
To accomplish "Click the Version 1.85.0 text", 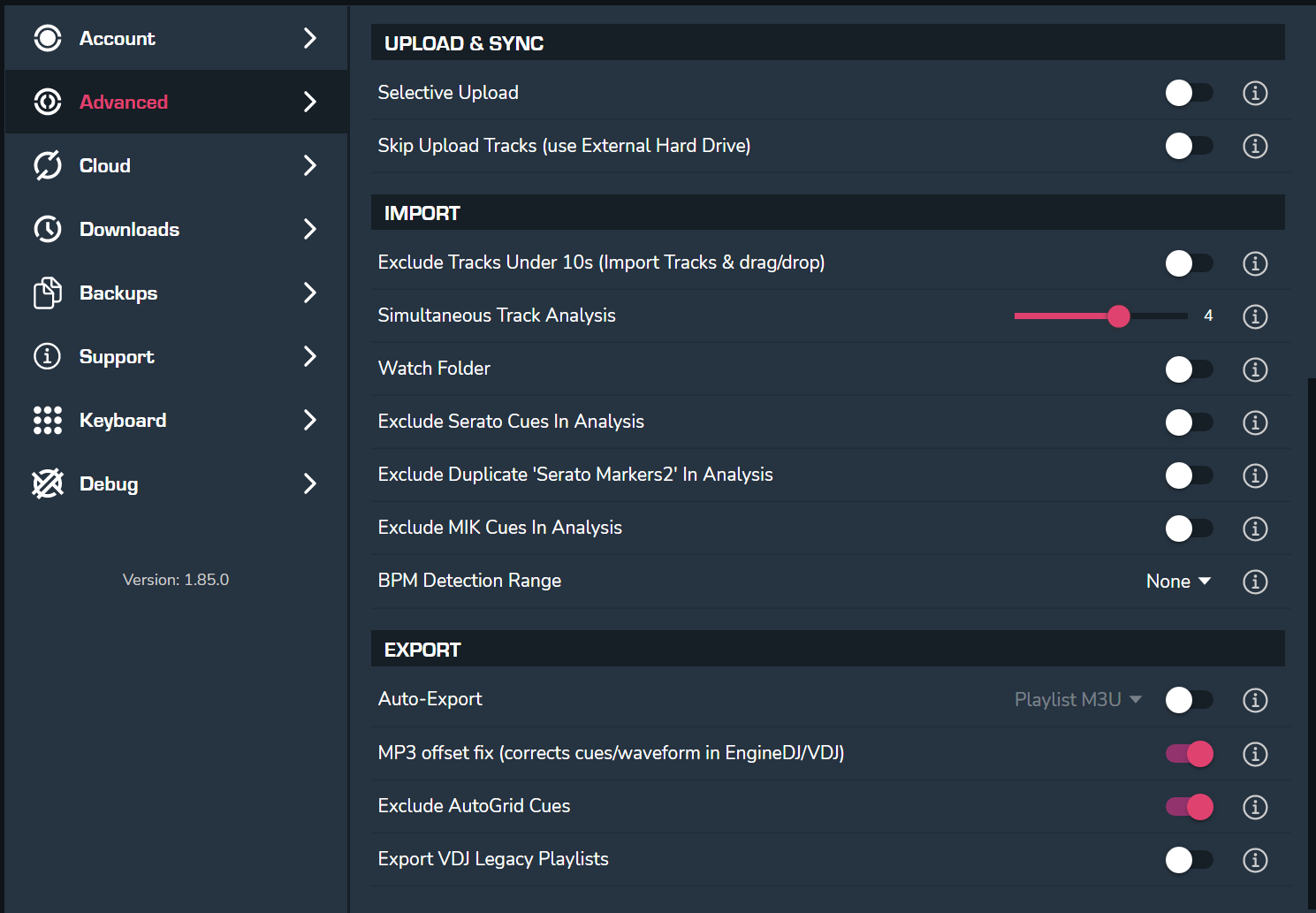I will coord(176,580).
